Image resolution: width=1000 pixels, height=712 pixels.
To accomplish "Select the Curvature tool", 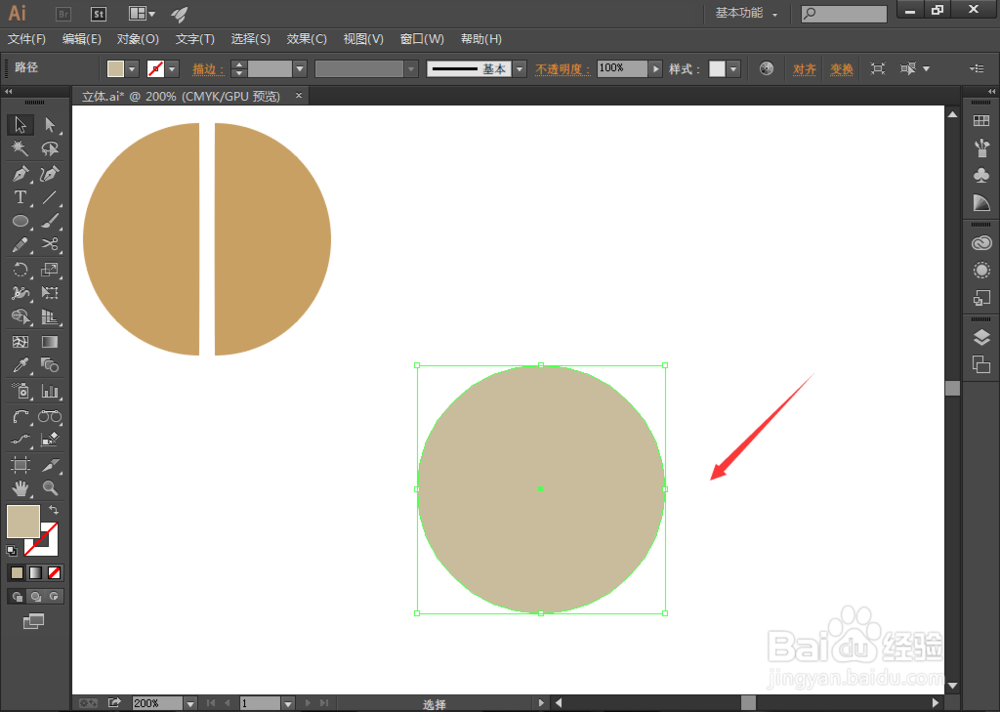I will pos(50,174).
